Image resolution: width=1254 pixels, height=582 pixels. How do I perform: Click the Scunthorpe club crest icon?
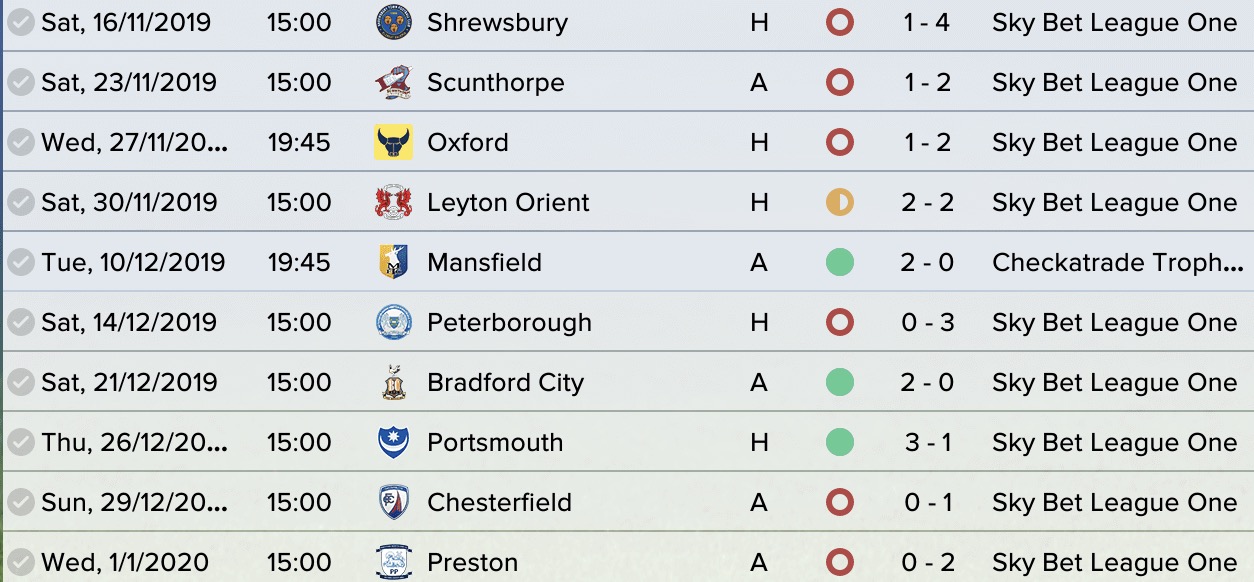point(393,82)
